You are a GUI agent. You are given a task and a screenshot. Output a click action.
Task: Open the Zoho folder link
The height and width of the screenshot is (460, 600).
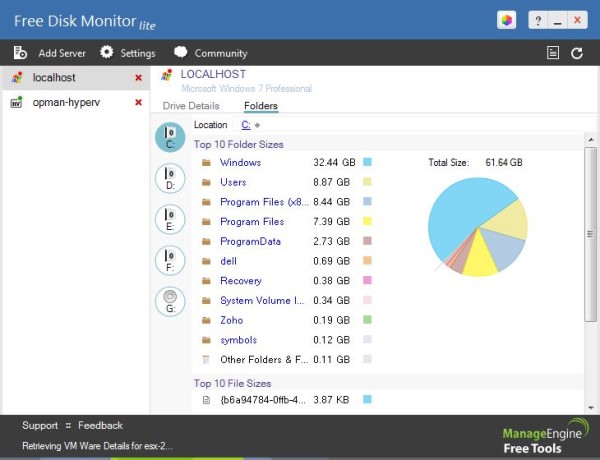pos(232,320)
